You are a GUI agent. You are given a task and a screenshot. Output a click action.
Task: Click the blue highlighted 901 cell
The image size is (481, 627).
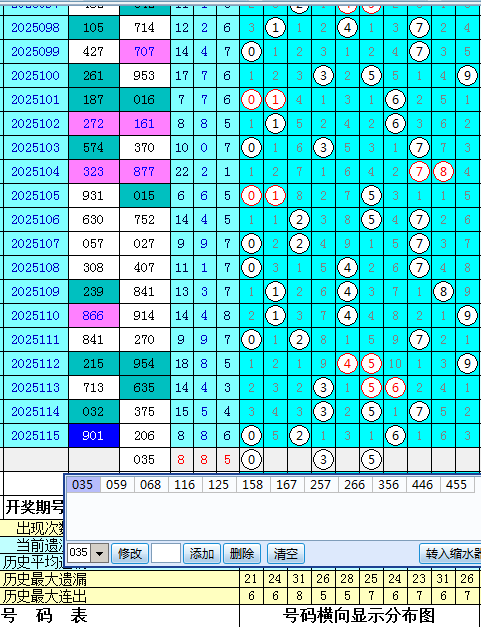click(x=94, y=435)
